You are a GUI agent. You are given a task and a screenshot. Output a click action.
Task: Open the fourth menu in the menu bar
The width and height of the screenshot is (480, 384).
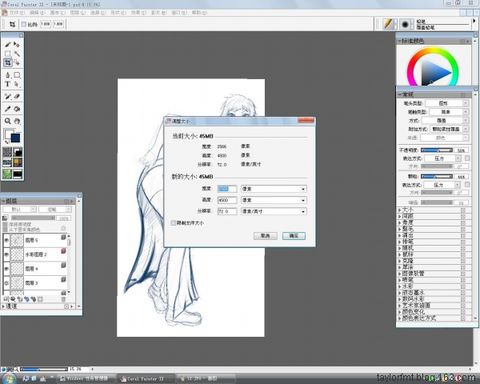(x=77, y=13)
